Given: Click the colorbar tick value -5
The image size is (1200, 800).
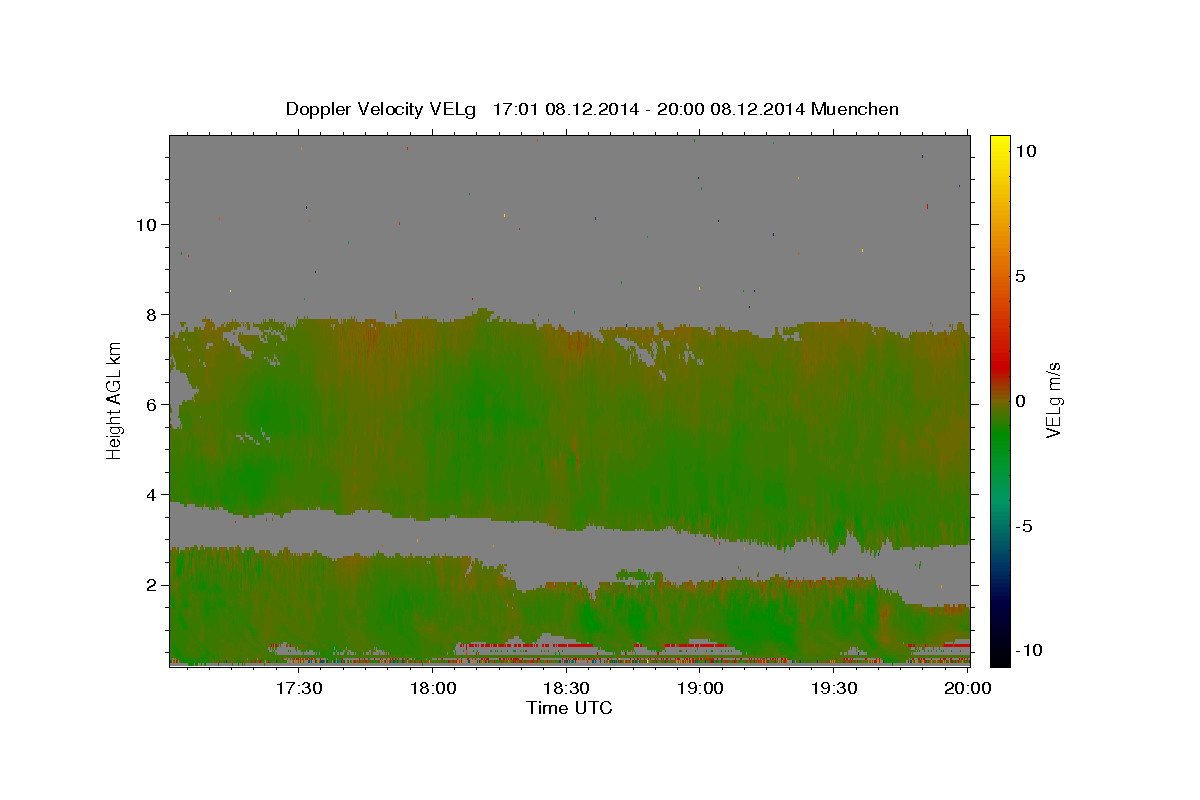Looking at the screenshot, I should click(1024, 526).
